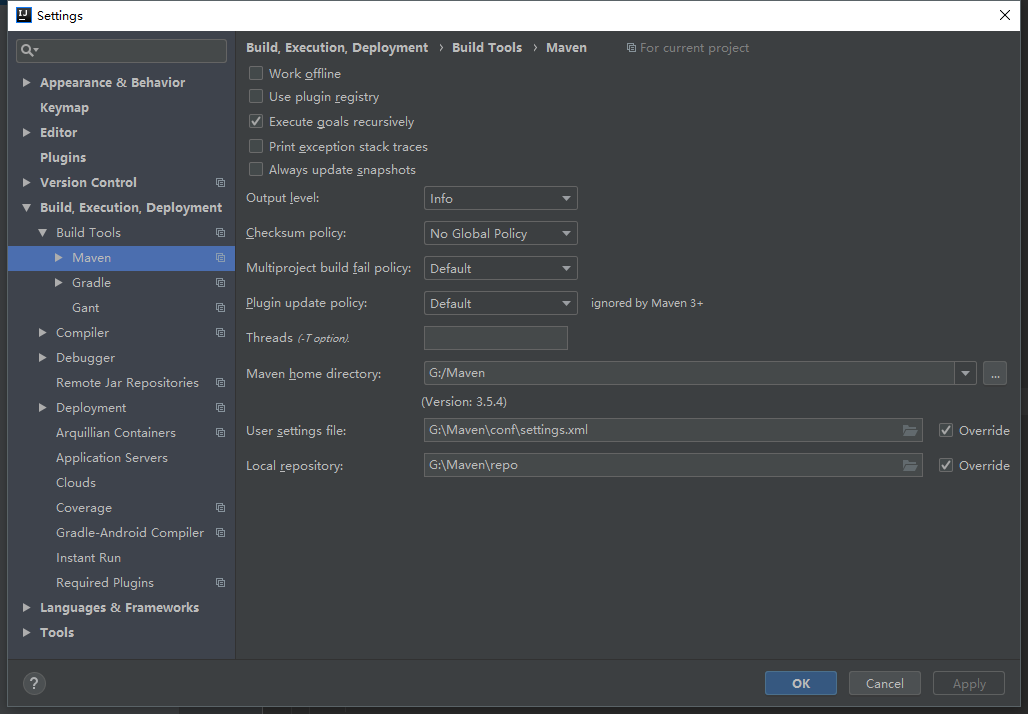
Task: Uncheck Override for User settings file
Action: [945, 430]
